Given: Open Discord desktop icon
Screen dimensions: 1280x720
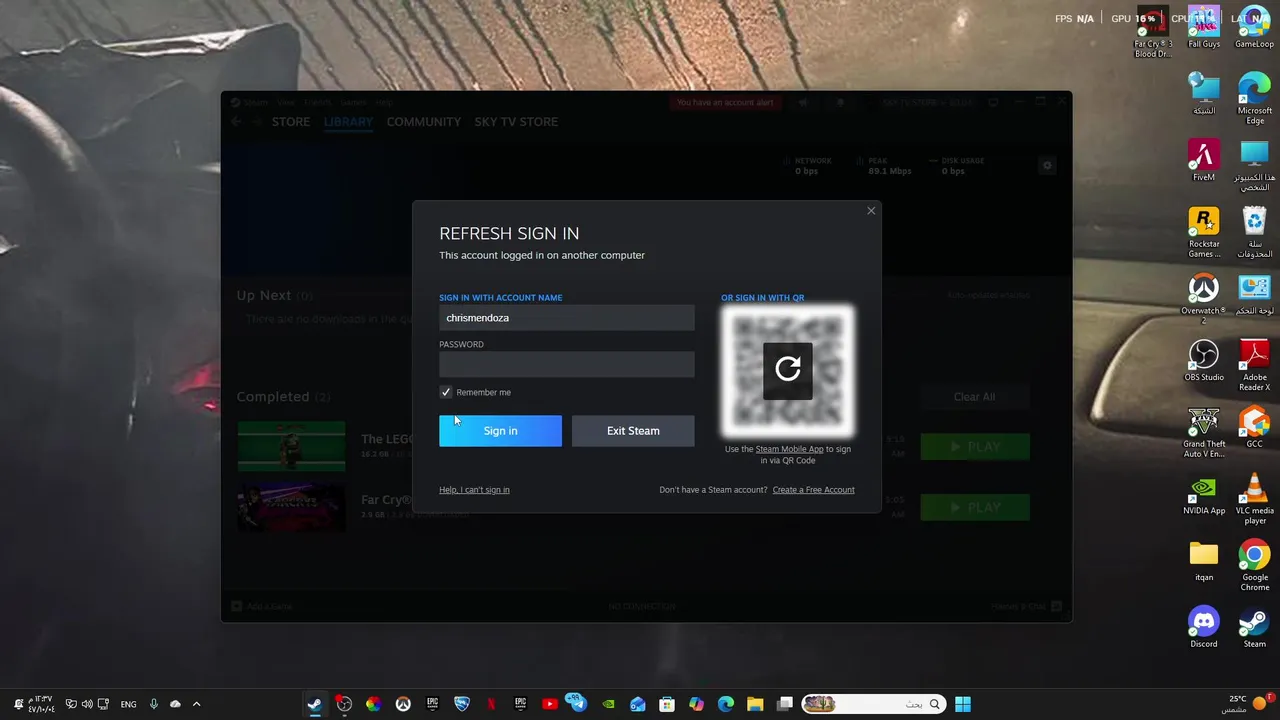Looking at the screenshot, I should pos(1204,627).
